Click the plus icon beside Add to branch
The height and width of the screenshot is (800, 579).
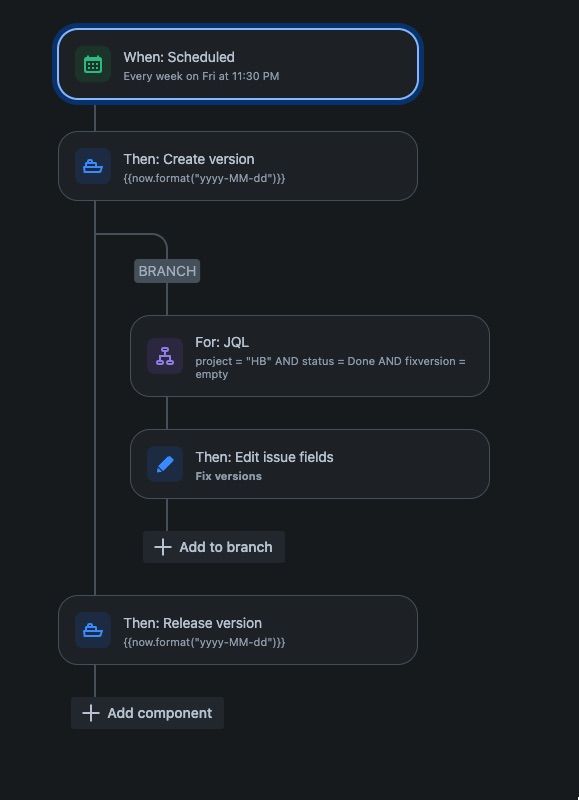[162, 547]
